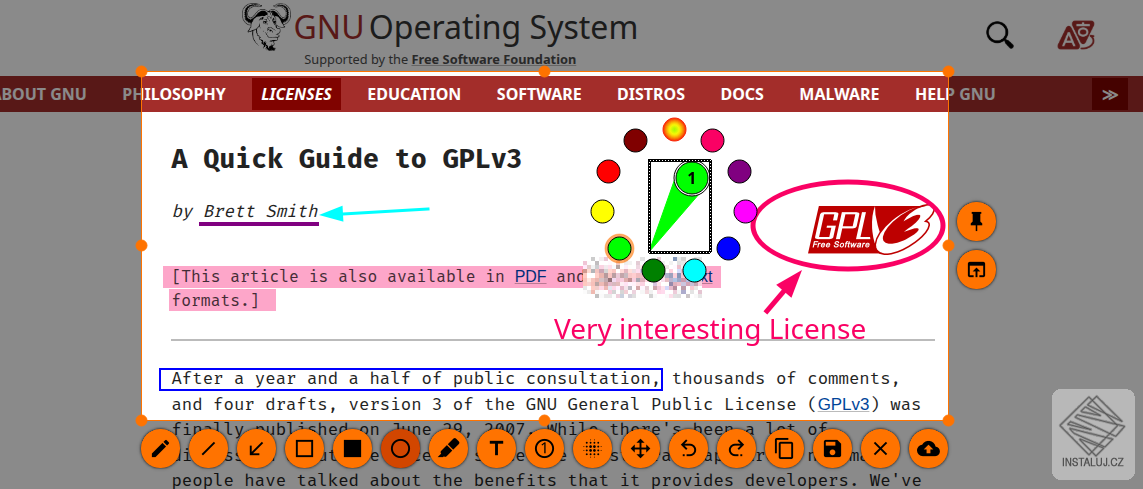
Task: Undo the last annotation
Action: 688,449
